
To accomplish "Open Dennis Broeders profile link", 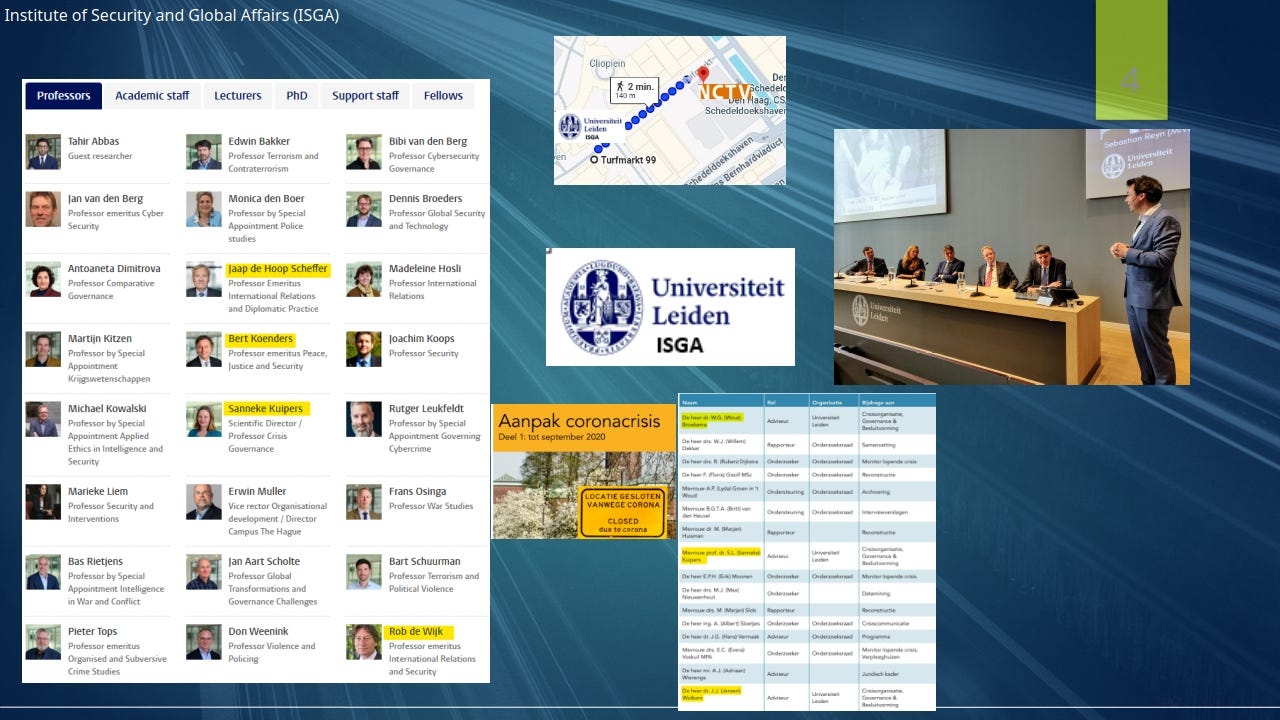I will click(426, 198).
